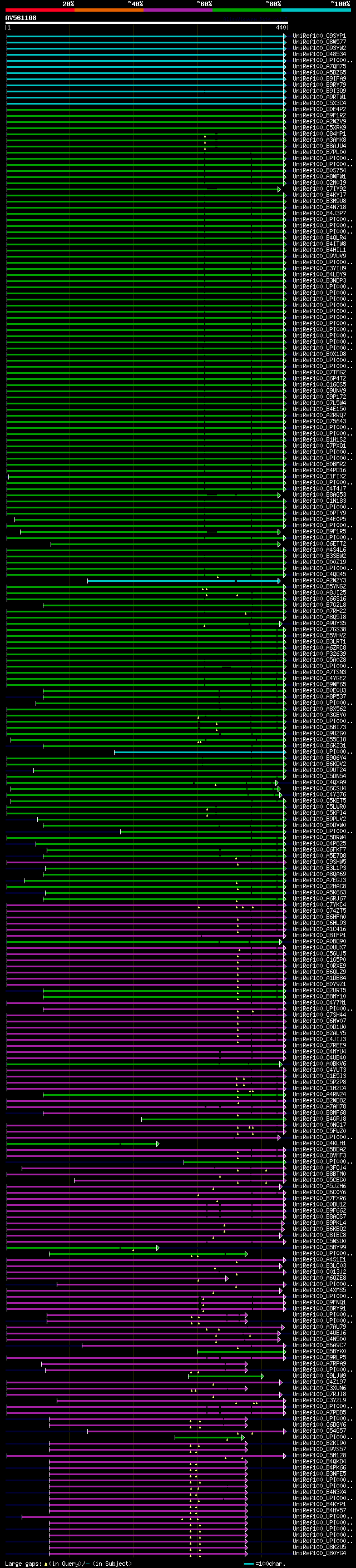This screenshot has width=356, height=1568.
Task: Select hit label UniRef100_C0PTY9
Action: 319,512
